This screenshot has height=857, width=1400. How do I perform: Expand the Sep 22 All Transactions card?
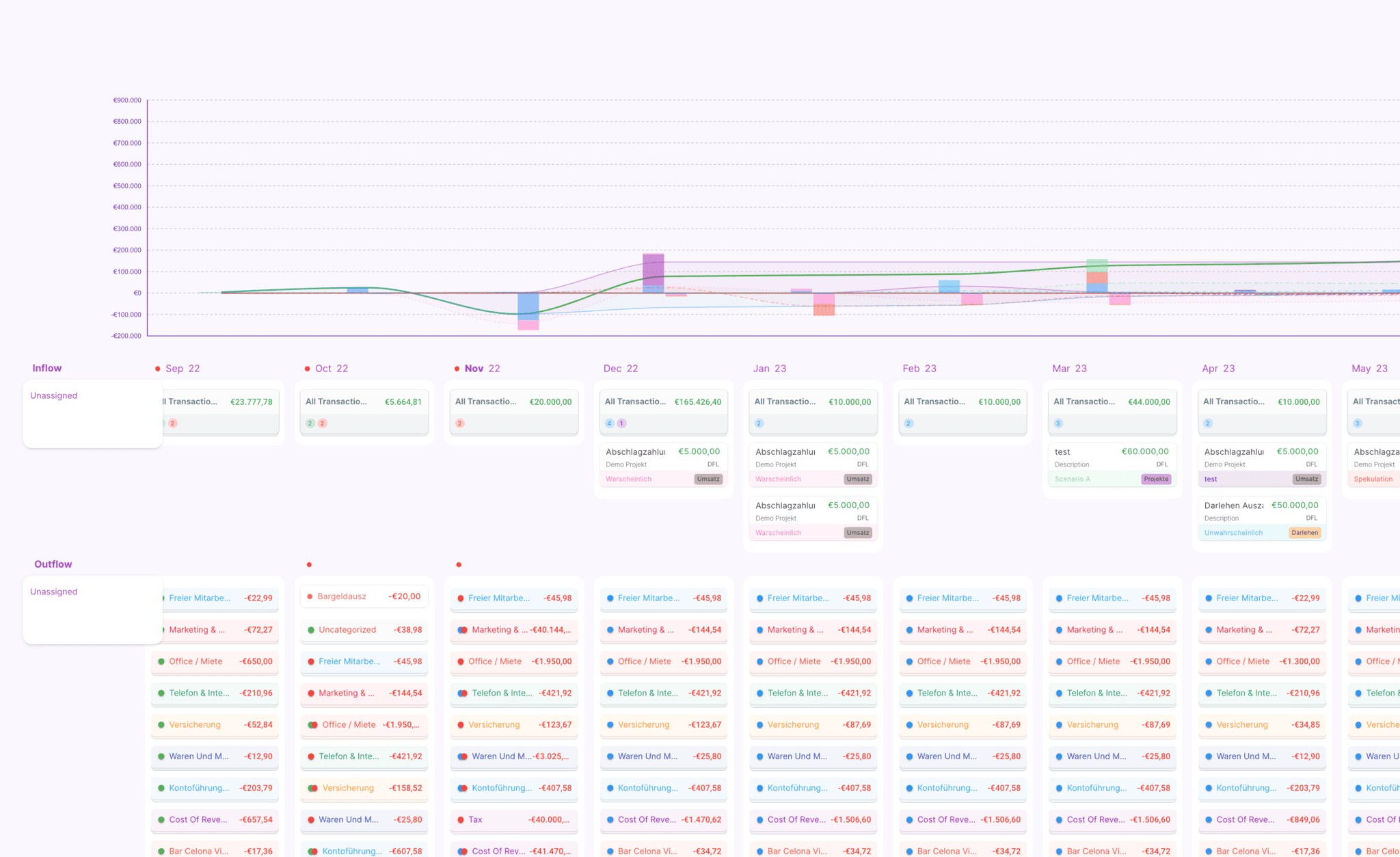tap(219, 402)
